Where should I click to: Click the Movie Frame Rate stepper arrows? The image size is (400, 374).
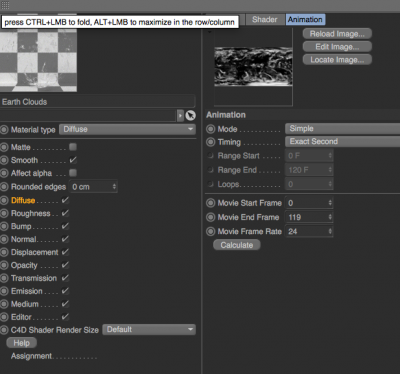pos(330,231)
